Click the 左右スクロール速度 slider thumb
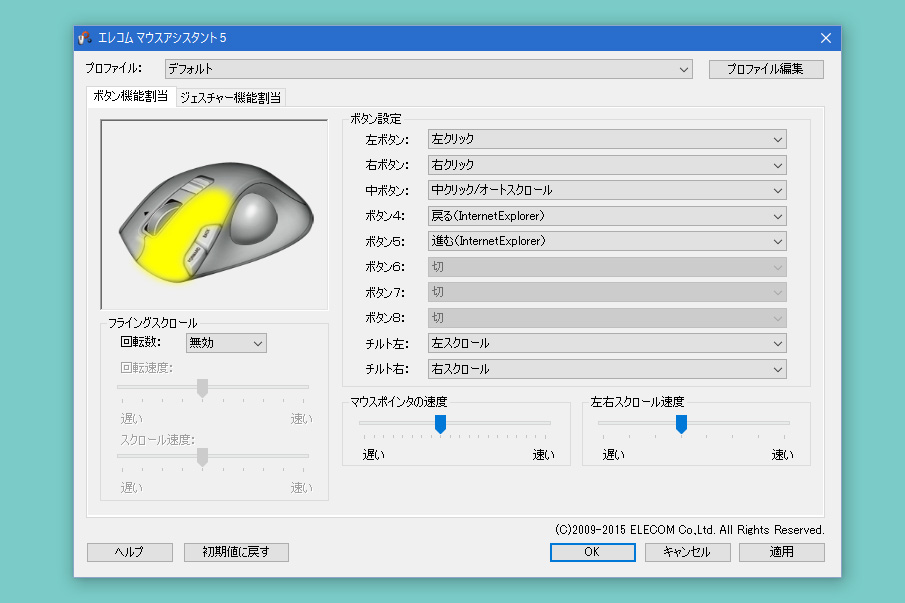Screen dimensions: 905x603 tap(681, 424)
